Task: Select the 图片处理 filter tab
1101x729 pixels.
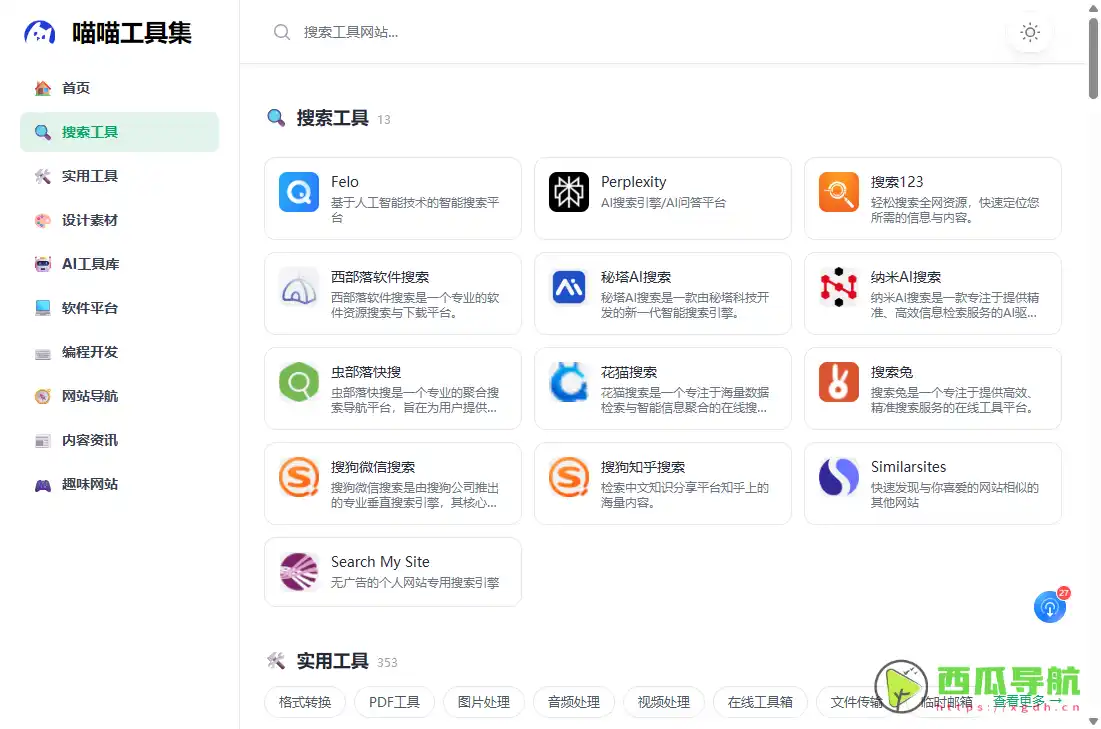Action: pos(484,702)
